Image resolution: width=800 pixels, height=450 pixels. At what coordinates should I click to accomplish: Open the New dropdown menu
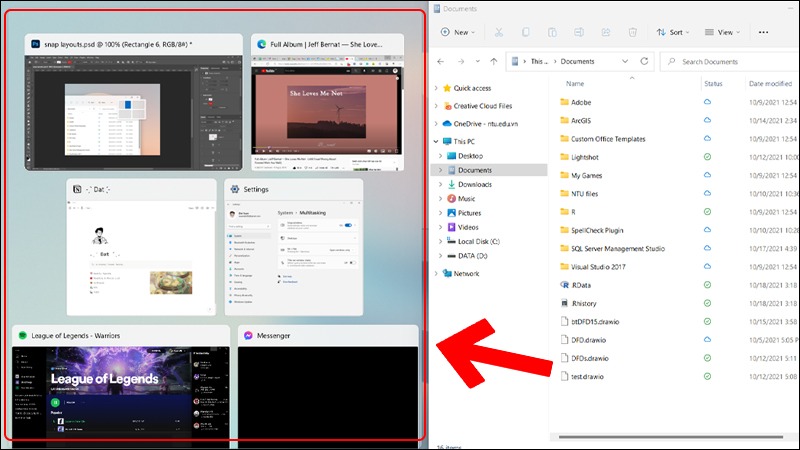(x=456, y=32)
